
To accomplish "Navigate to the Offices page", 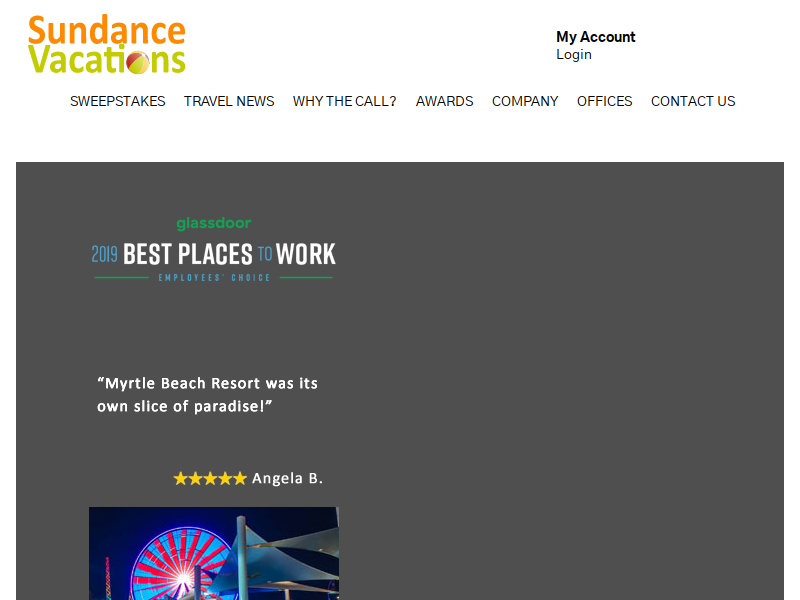I will pyautogui.click(x=605, y=101).
